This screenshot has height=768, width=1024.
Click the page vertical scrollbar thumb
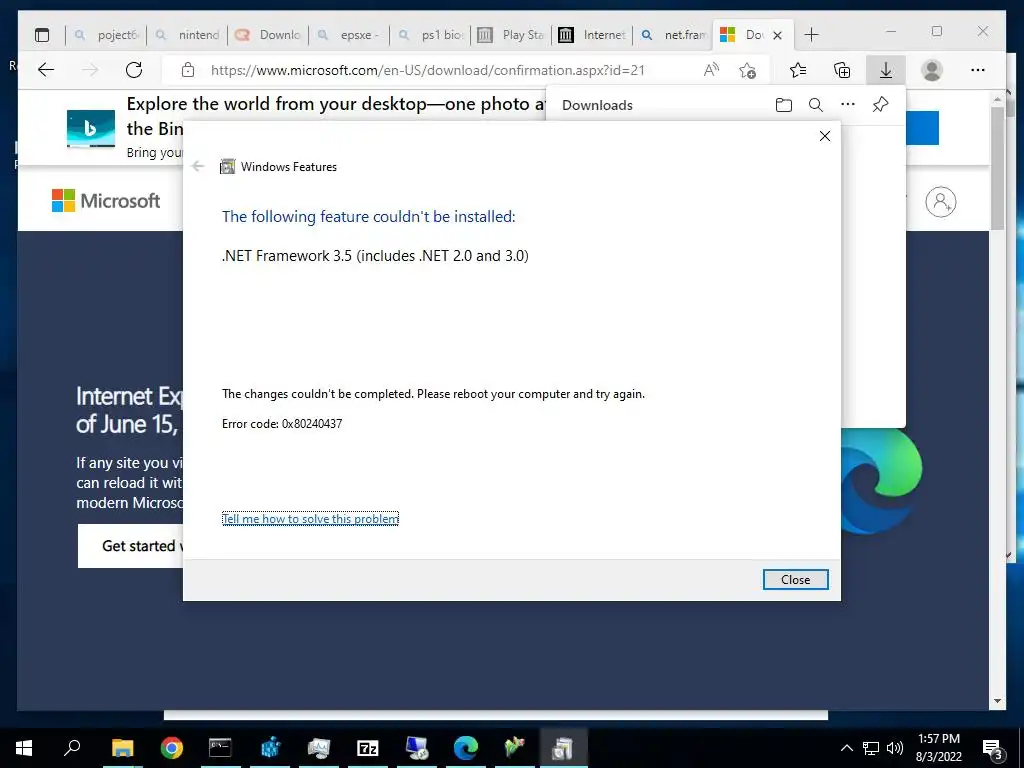(997, 168)
